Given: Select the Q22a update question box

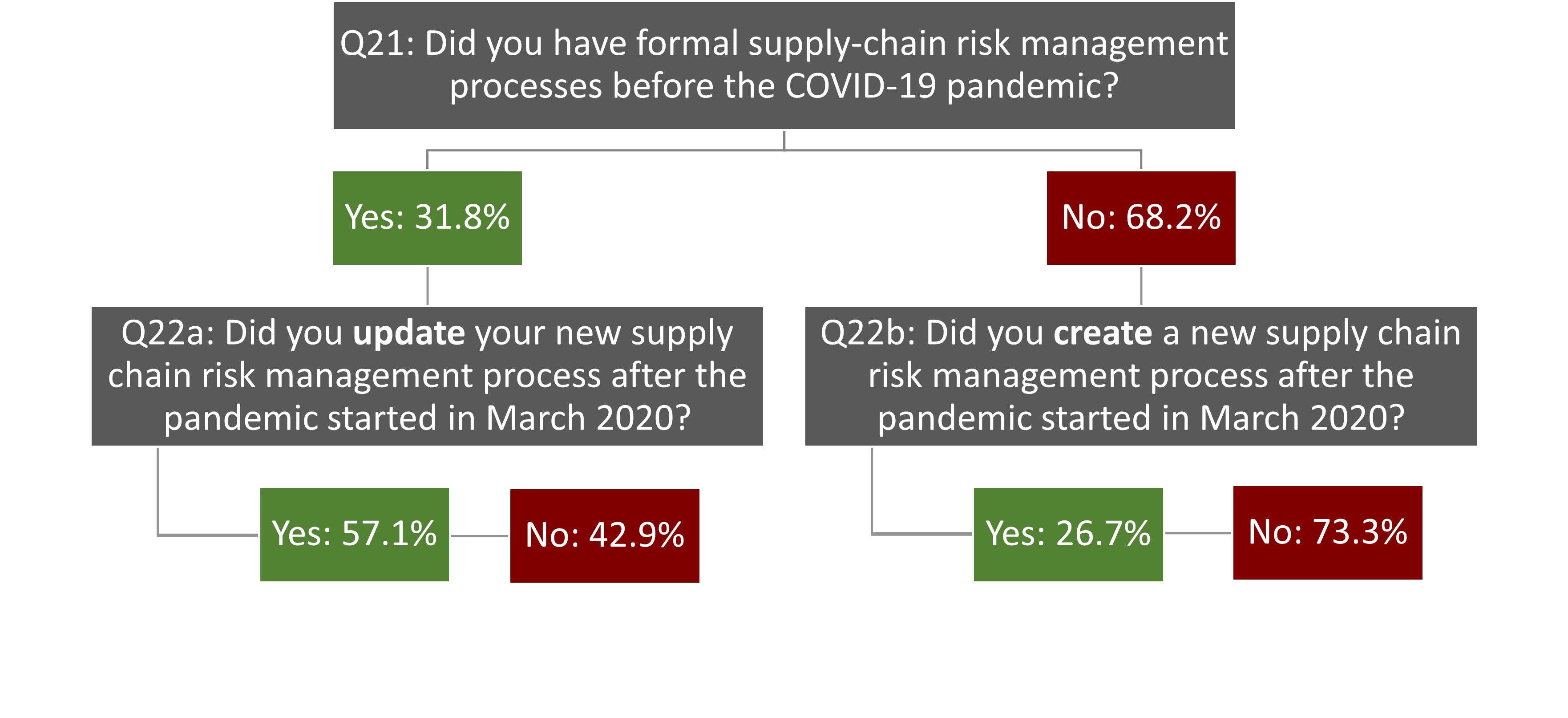Looking at the screenshot, I should [427, 376].
